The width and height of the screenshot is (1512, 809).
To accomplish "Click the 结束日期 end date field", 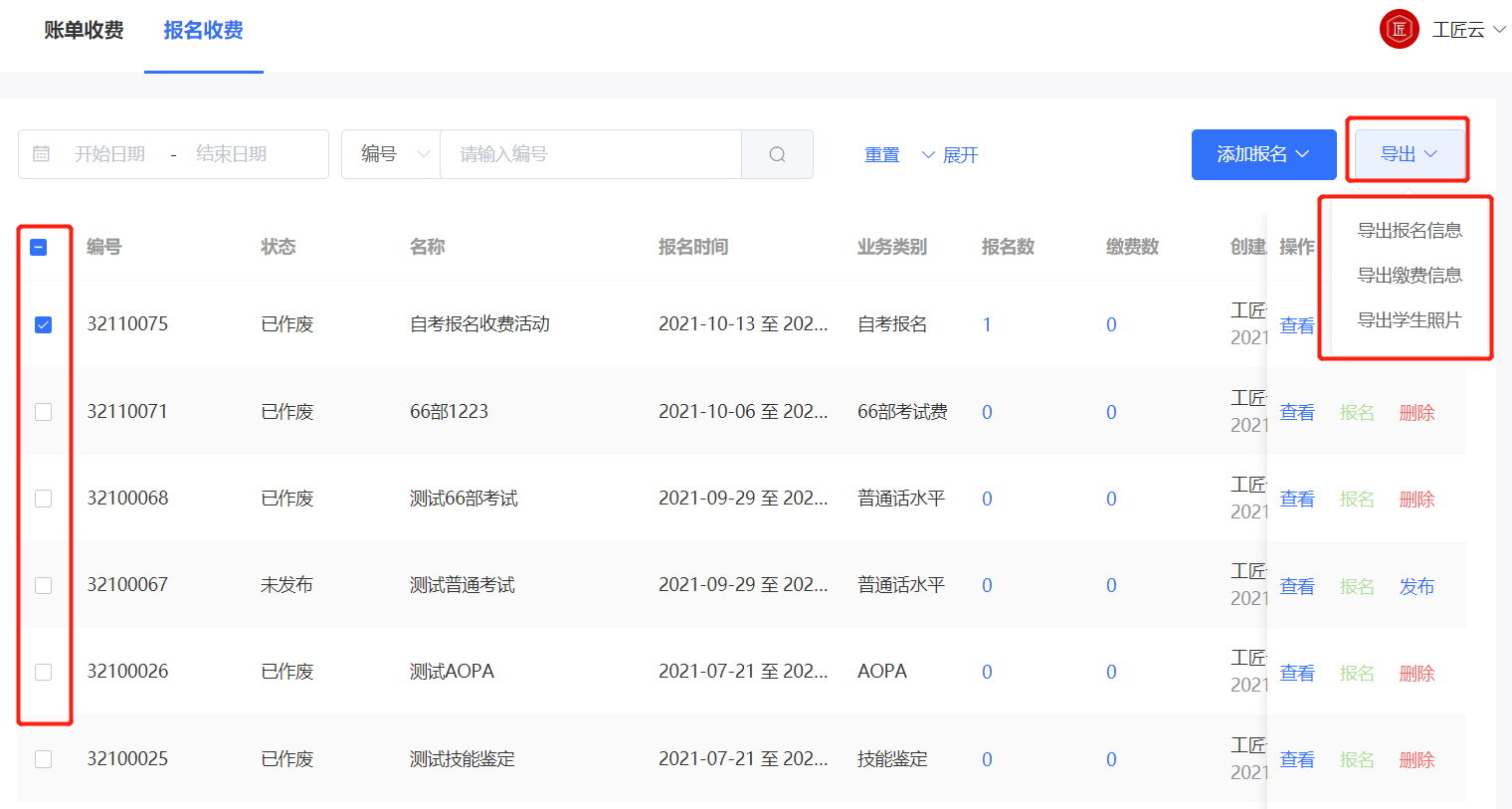I will [231, 154].
